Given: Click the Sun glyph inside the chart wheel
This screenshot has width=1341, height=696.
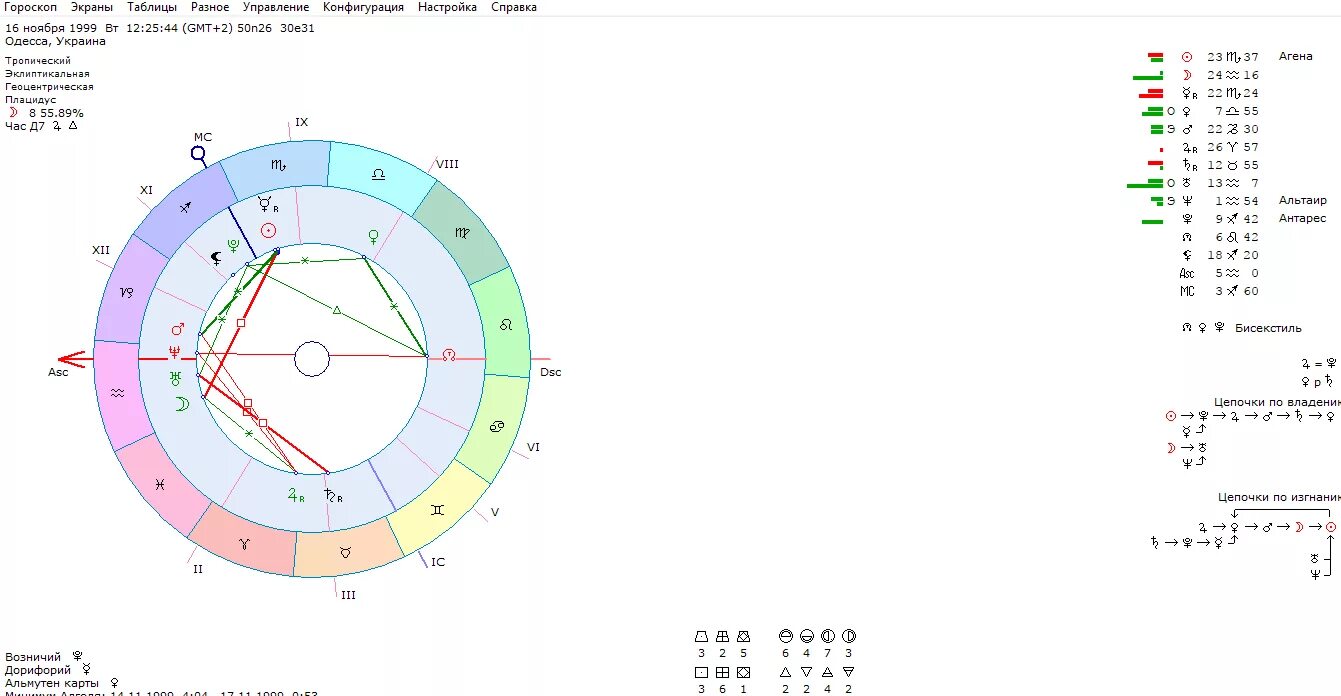Looking at the screenshot, I should pos(268,230).
